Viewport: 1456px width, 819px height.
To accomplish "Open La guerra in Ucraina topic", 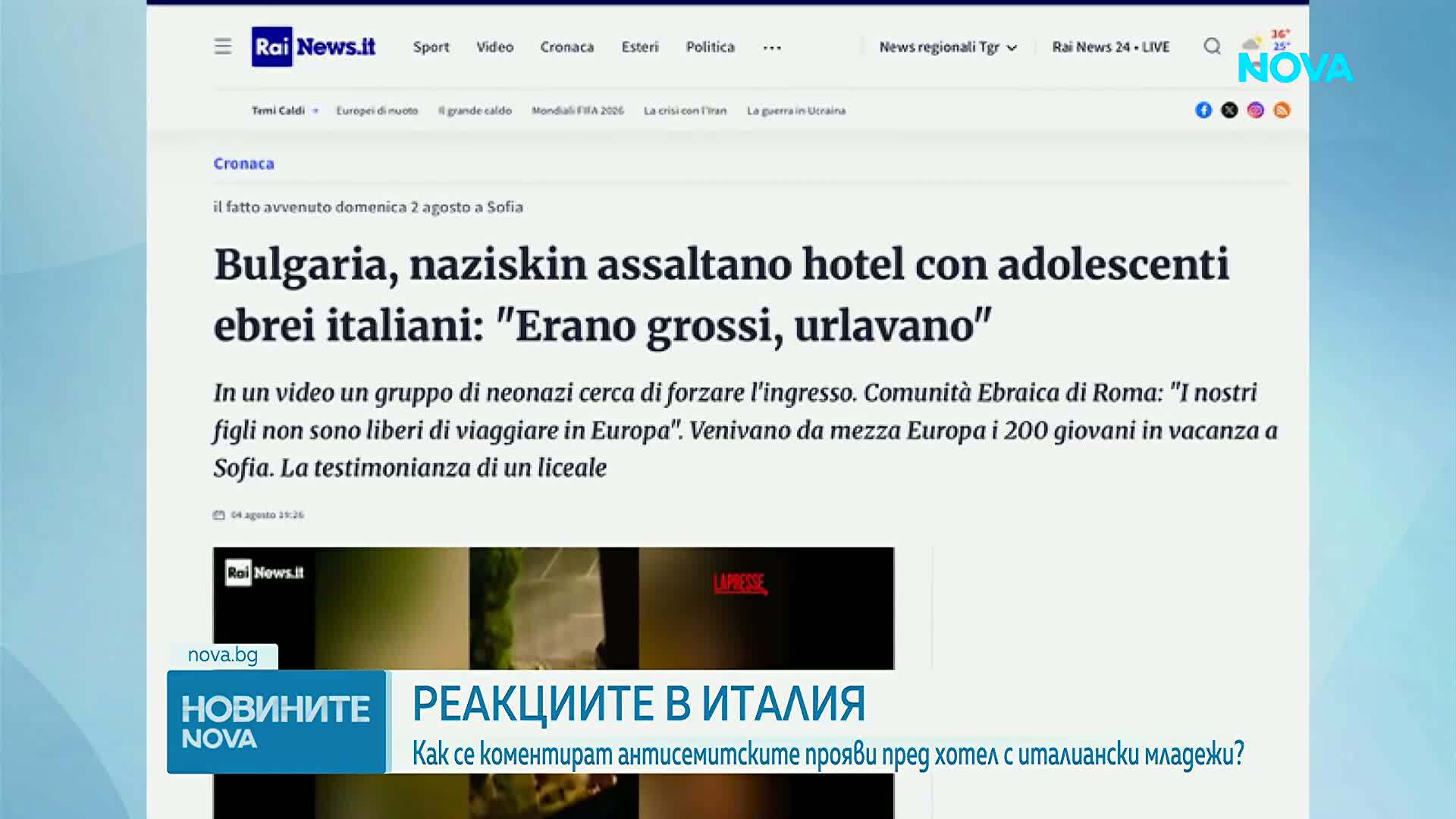I will click(x=796, y=111).
